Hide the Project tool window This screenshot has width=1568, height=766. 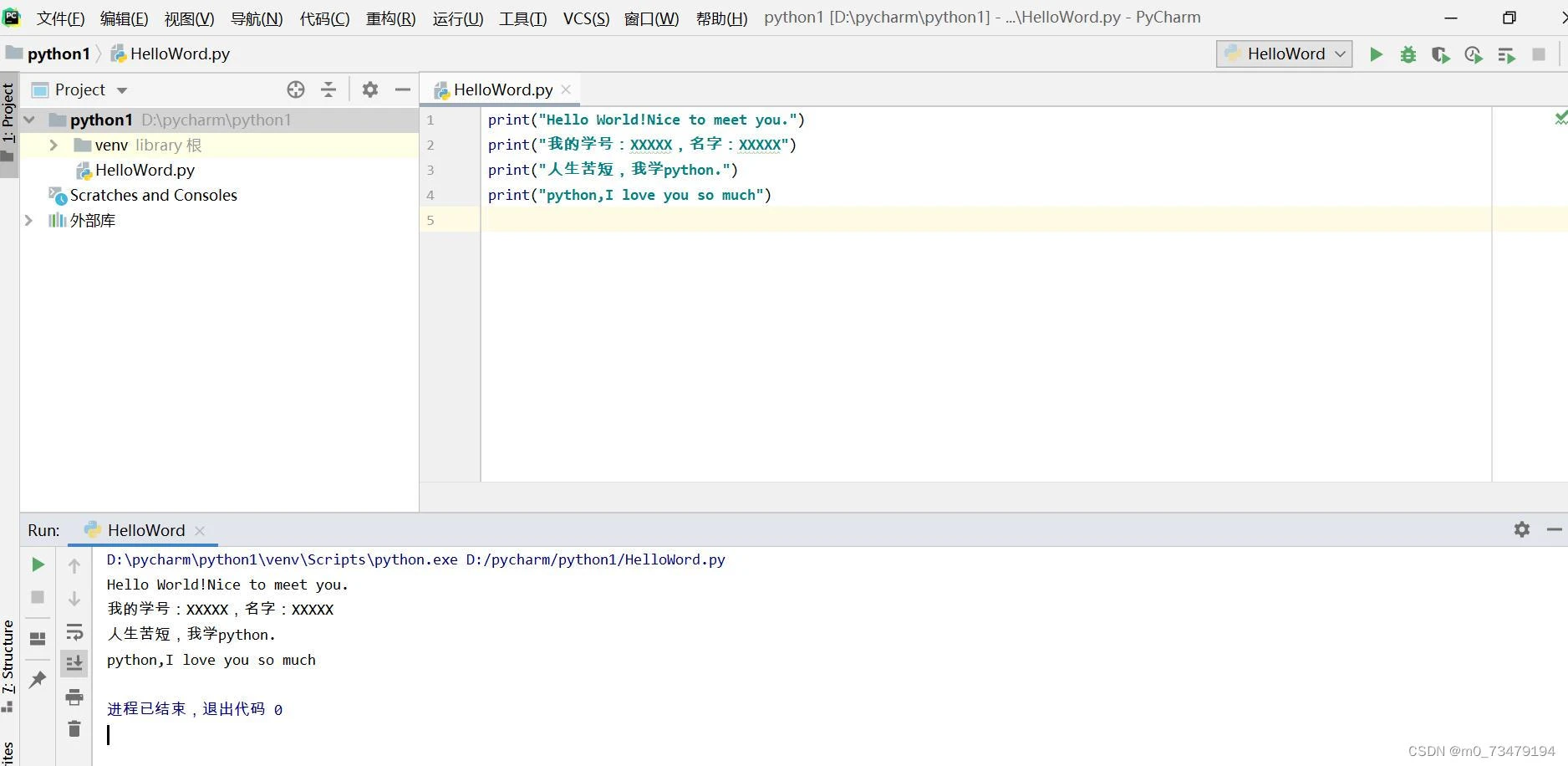[403, 89]
